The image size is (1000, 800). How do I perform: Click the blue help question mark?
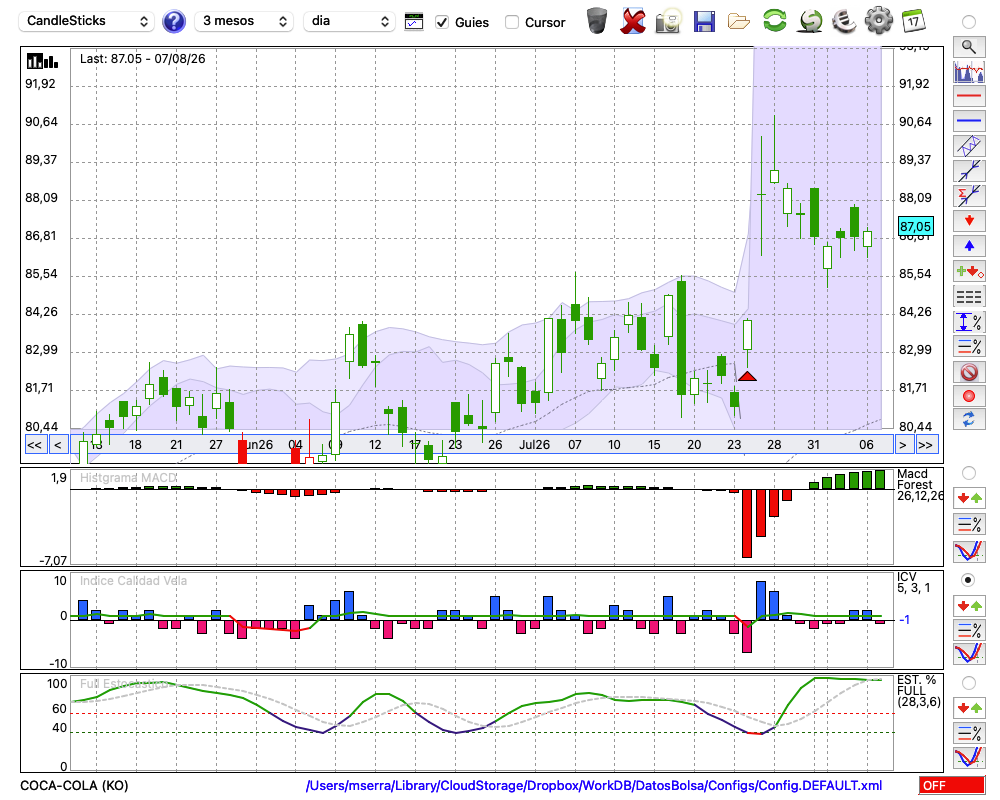pos(173,22)
